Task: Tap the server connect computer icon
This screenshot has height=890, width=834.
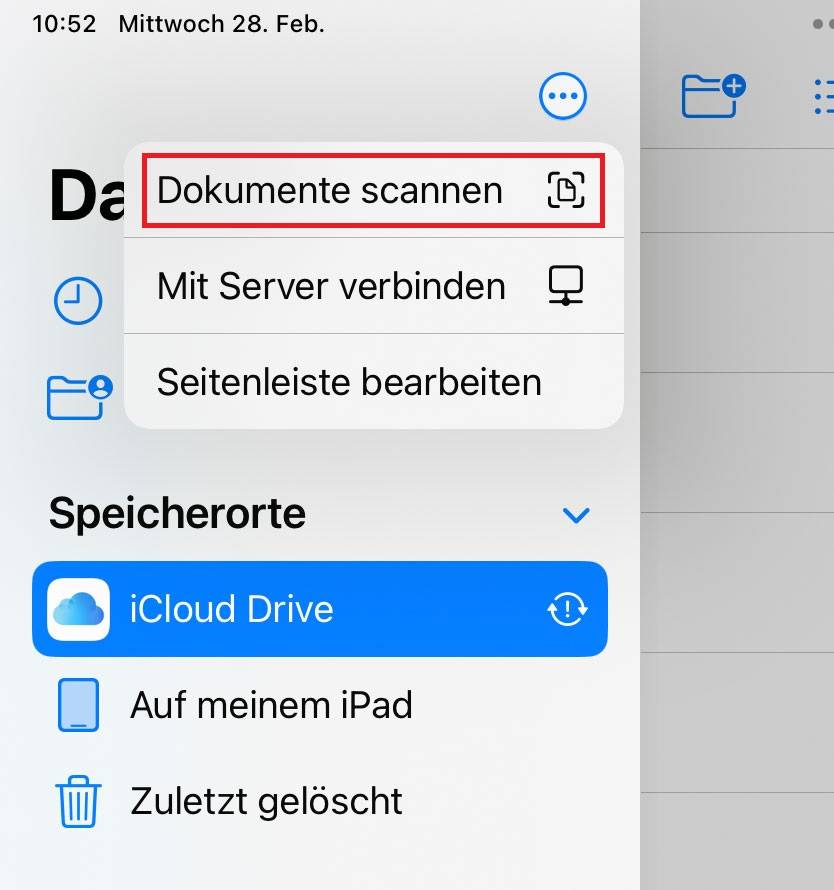Action: [x=565, y=286]
